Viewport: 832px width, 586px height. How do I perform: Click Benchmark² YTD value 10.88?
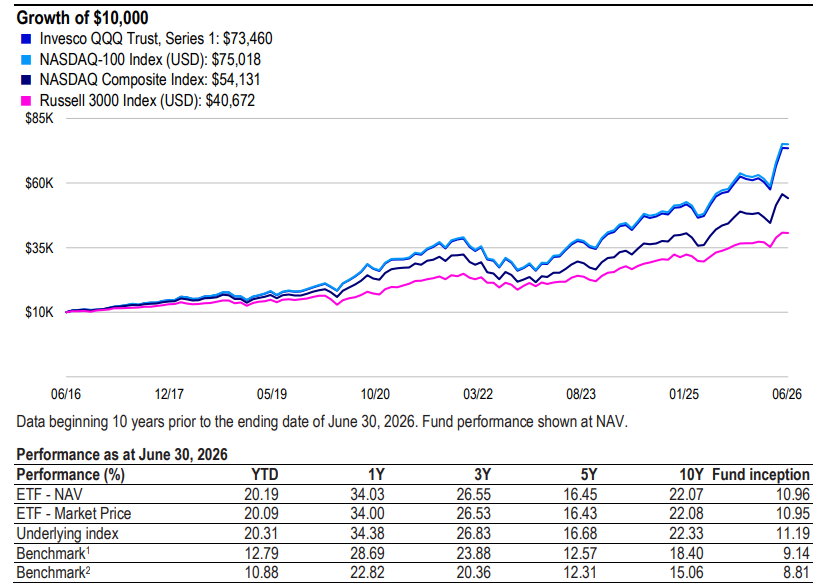261,573
